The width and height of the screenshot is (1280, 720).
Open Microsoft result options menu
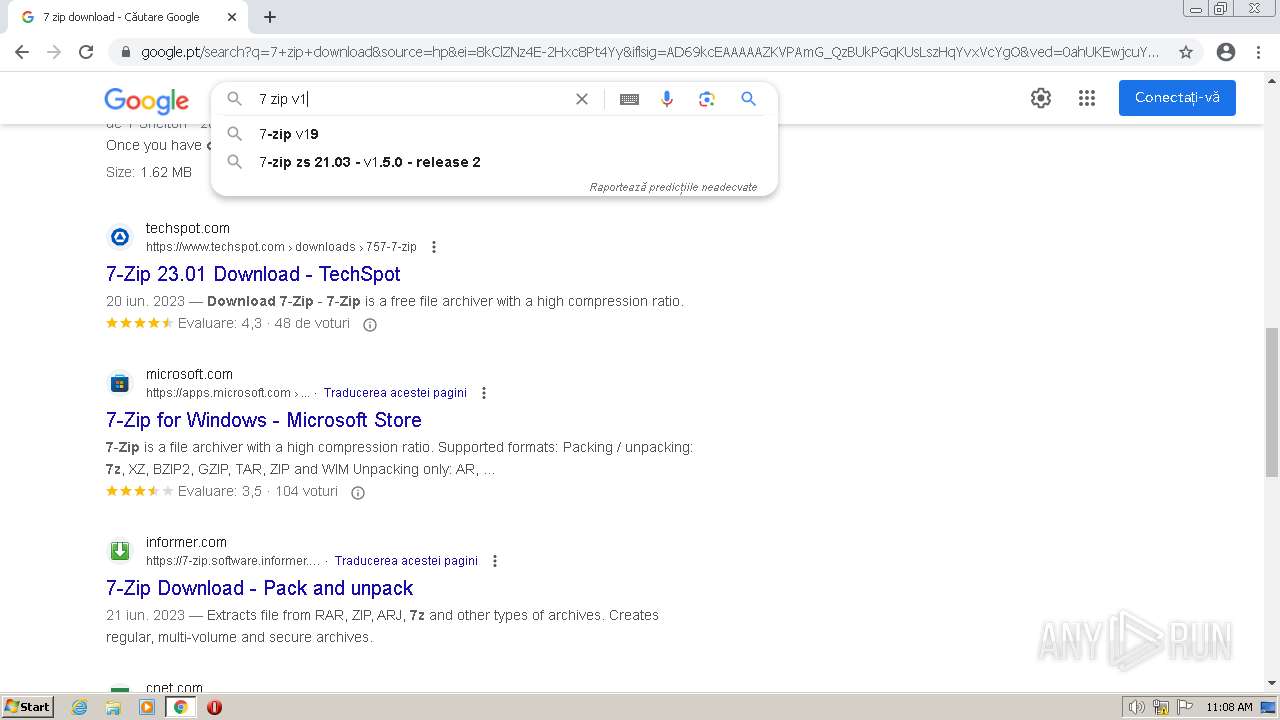(484, 393)
